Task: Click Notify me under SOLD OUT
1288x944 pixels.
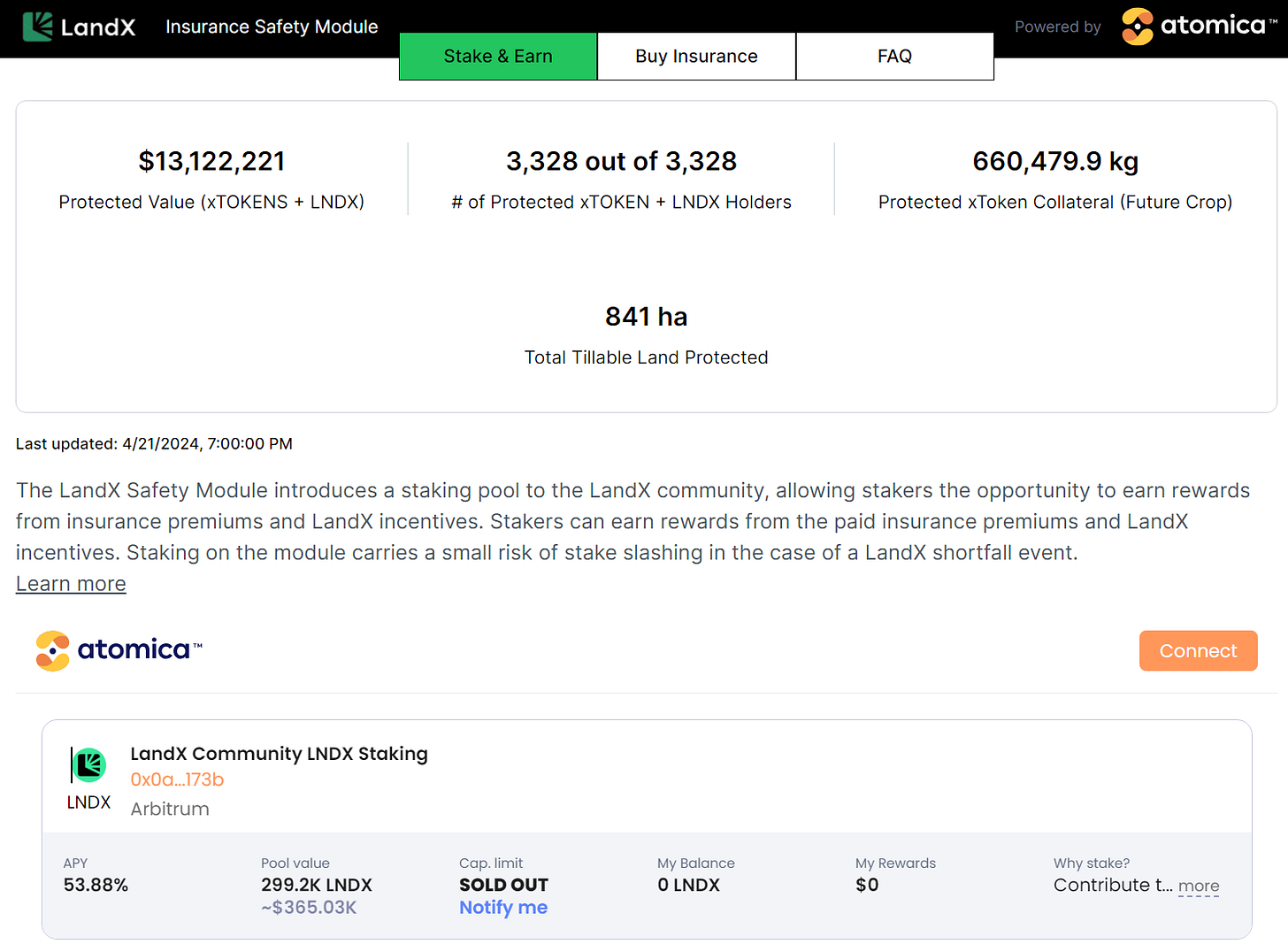Action: [x=503, y=907]
